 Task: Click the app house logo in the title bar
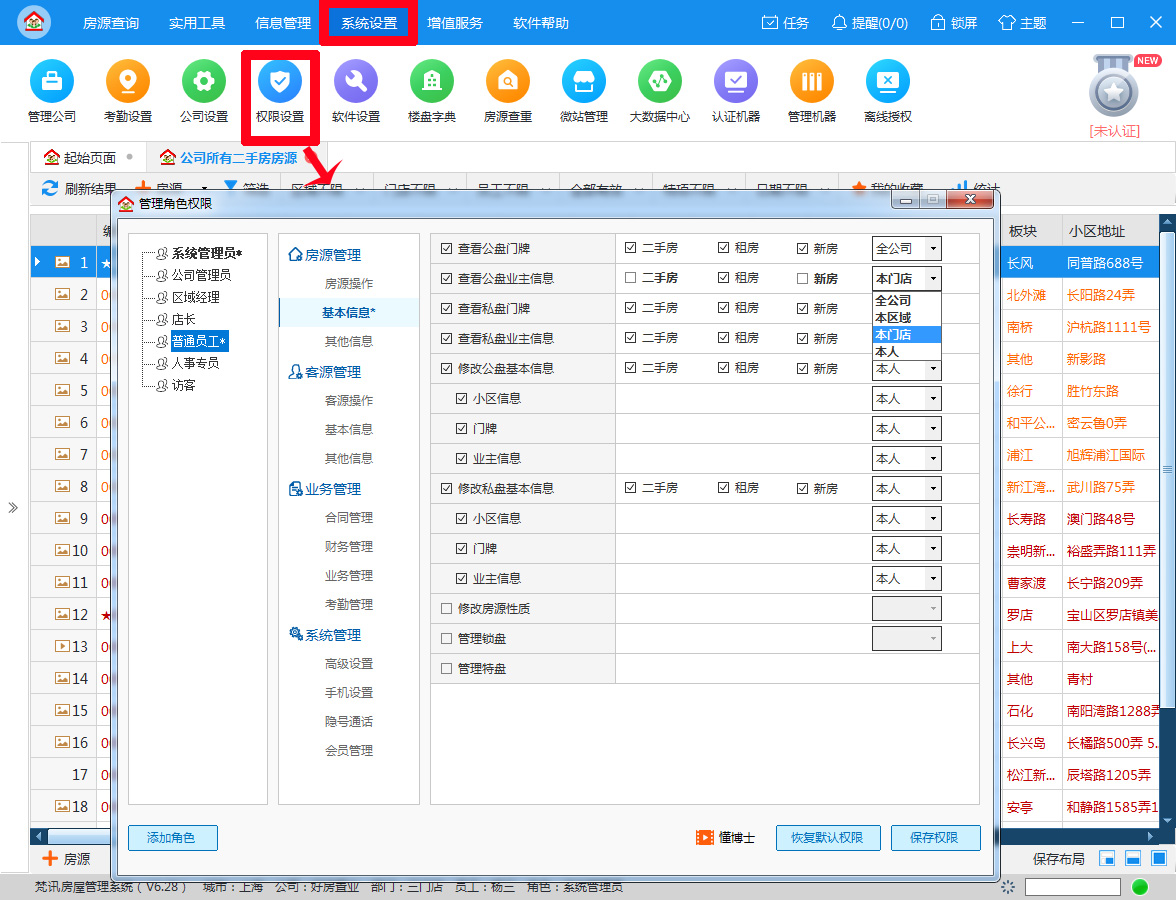pos(34,22)
